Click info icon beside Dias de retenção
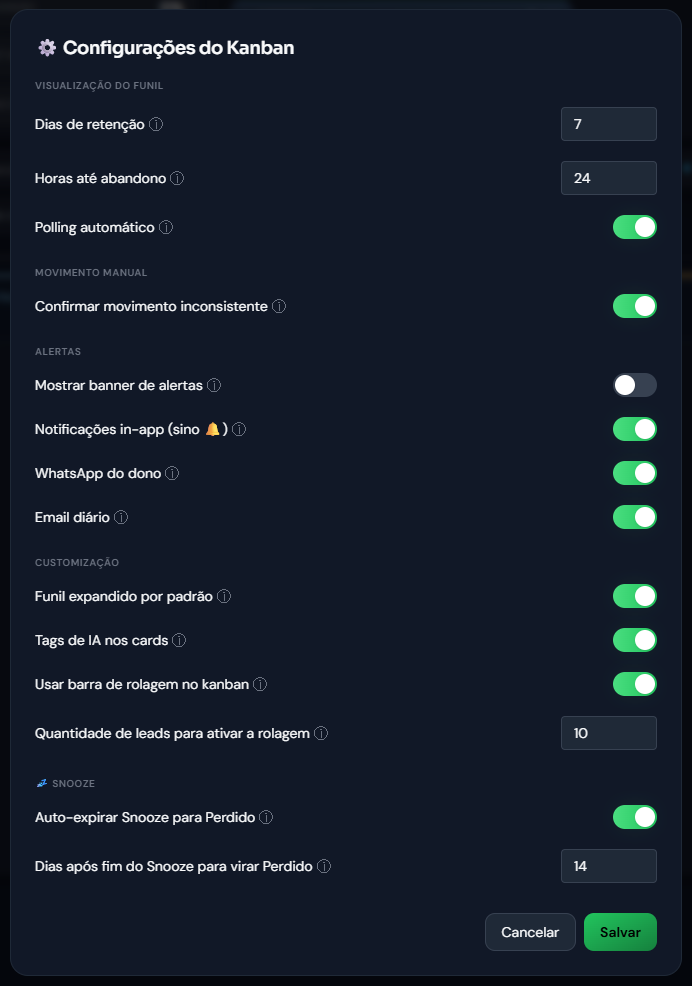692x986 pixels. pyautogui.click(x=156, y=125)
